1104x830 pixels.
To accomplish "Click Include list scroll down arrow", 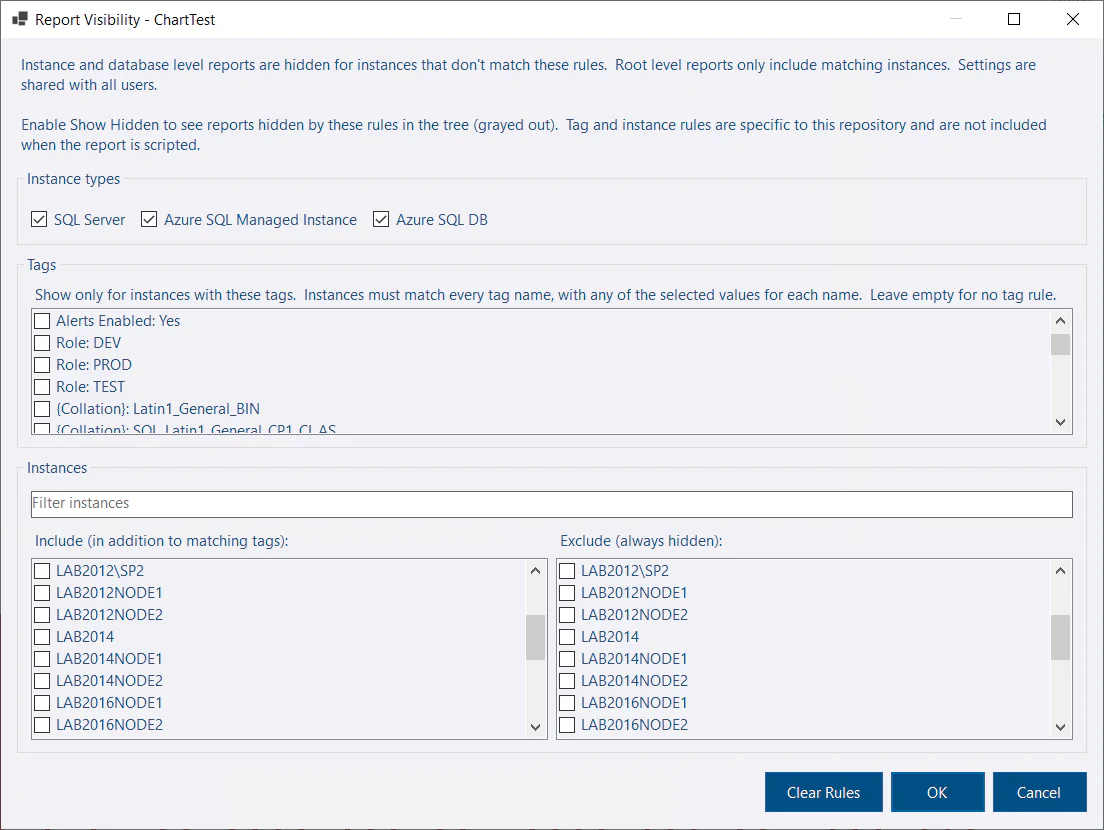I will point(536,727).
